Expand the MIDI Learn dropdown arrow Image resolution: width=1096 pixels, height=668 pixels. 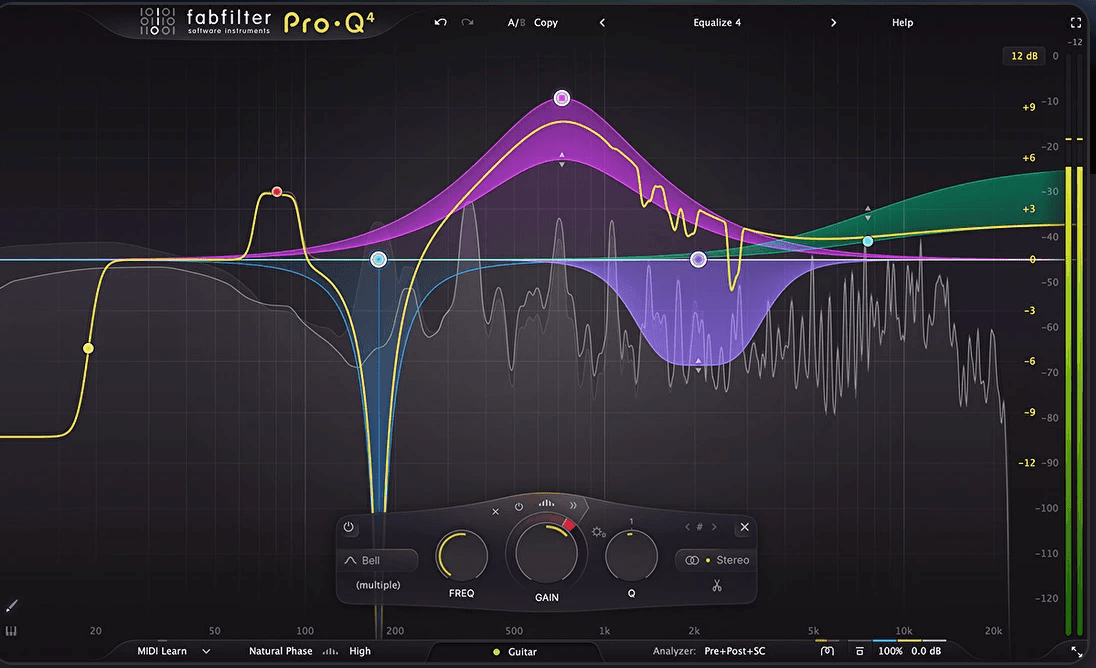pyautogui.click(x=206, y=651)
